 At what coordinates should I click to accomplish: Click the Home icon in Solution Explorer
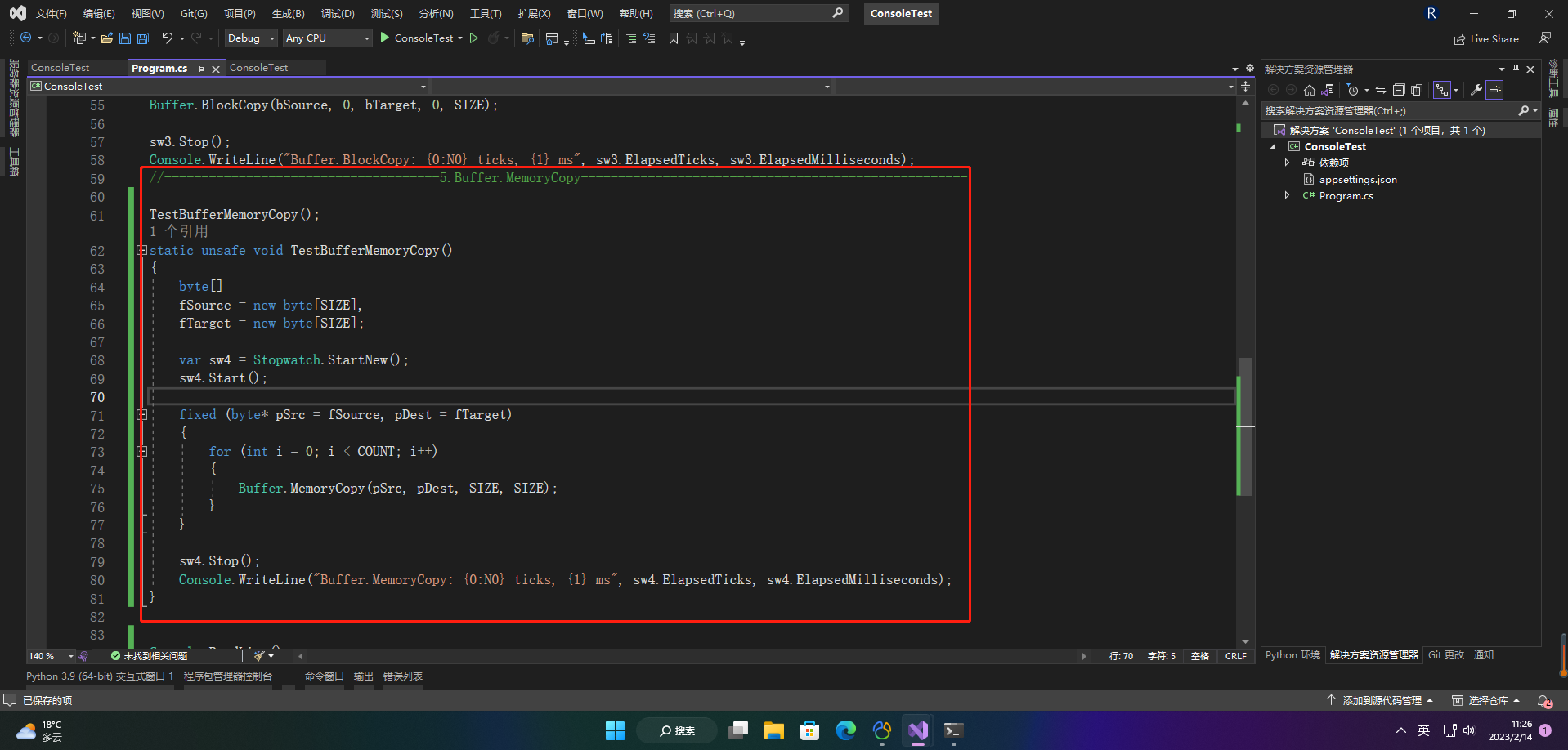coord(1310,90)
